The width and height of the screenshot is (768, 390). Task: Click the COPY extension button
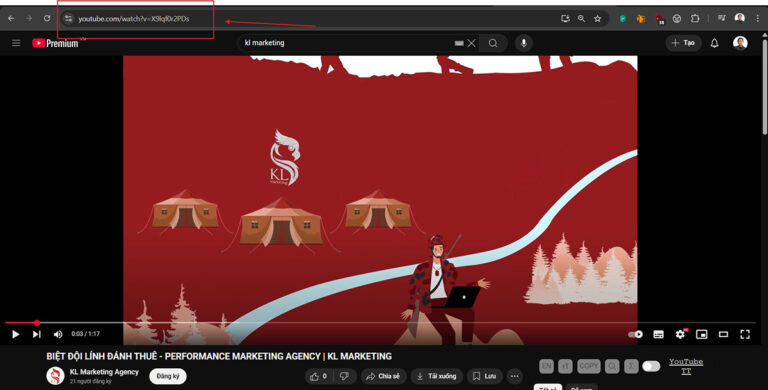click(x=589, y=366)
